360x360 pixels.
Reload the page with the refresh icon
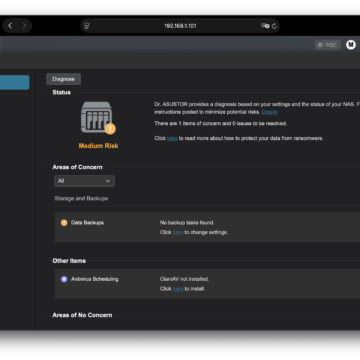click(x=274, y=26)
